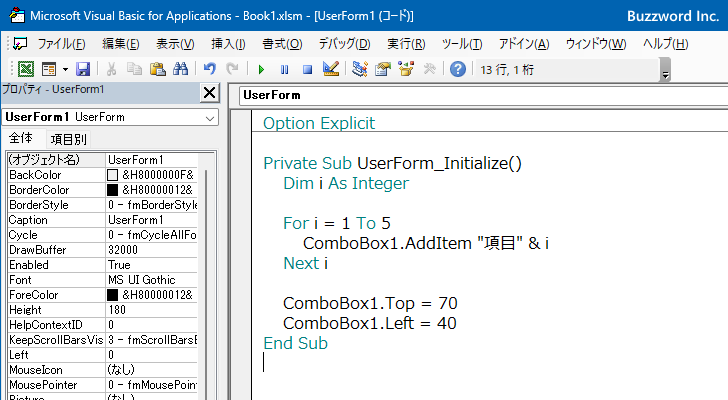Select the Cycle property row

click(x=102, y=235)
